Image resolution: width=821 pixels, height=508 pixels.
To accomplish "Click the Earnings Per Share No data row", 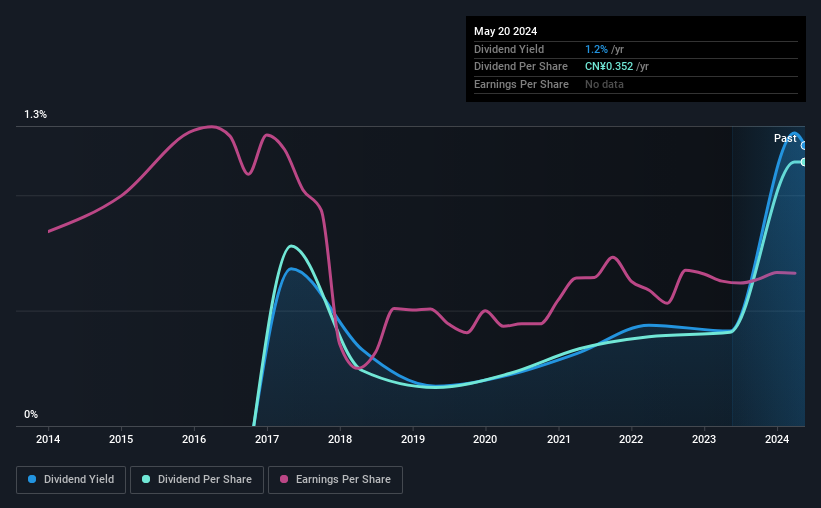I will coord(636,84).
